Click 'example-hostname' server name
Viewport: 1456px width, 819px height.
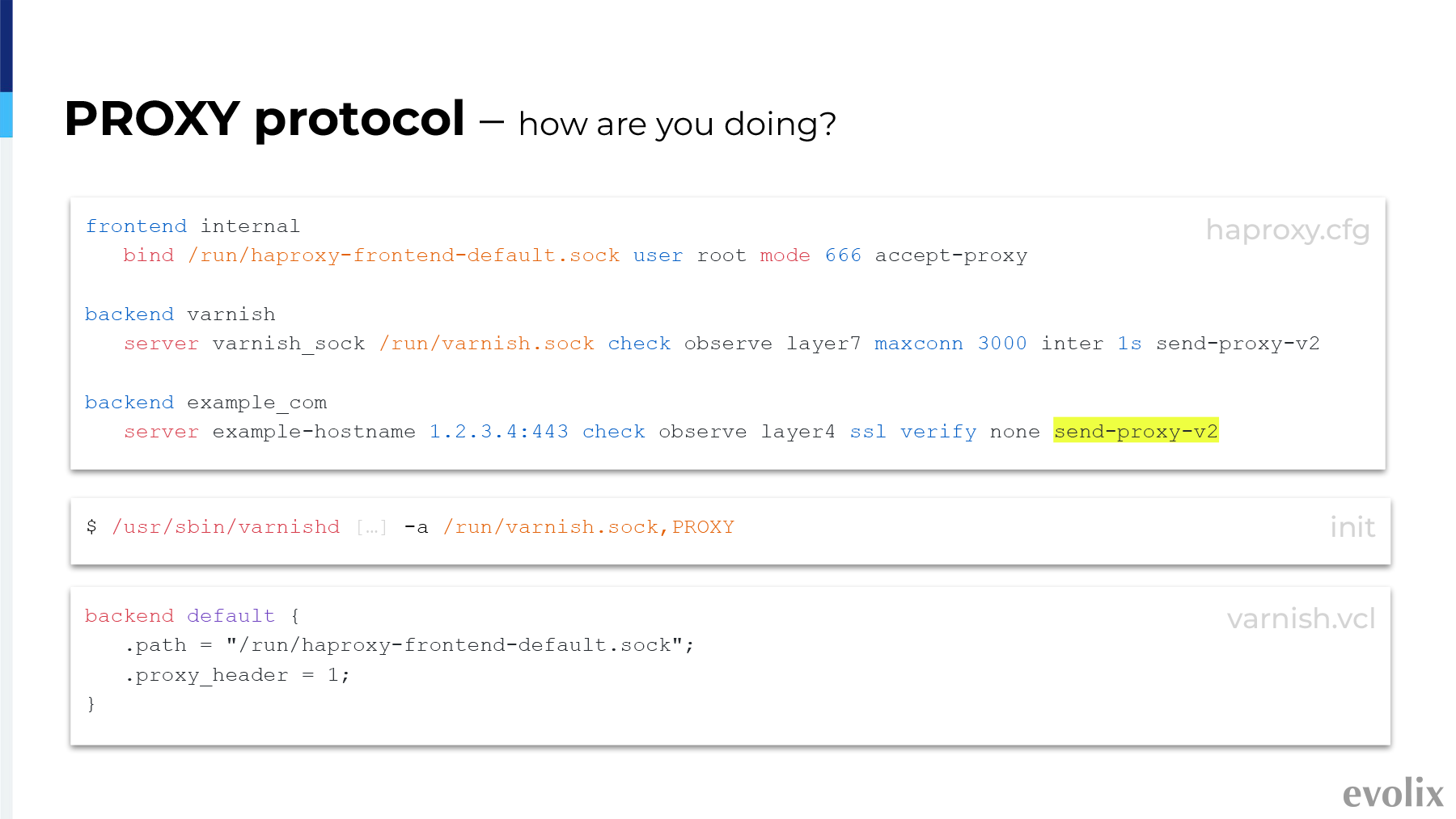click(314, 432)
